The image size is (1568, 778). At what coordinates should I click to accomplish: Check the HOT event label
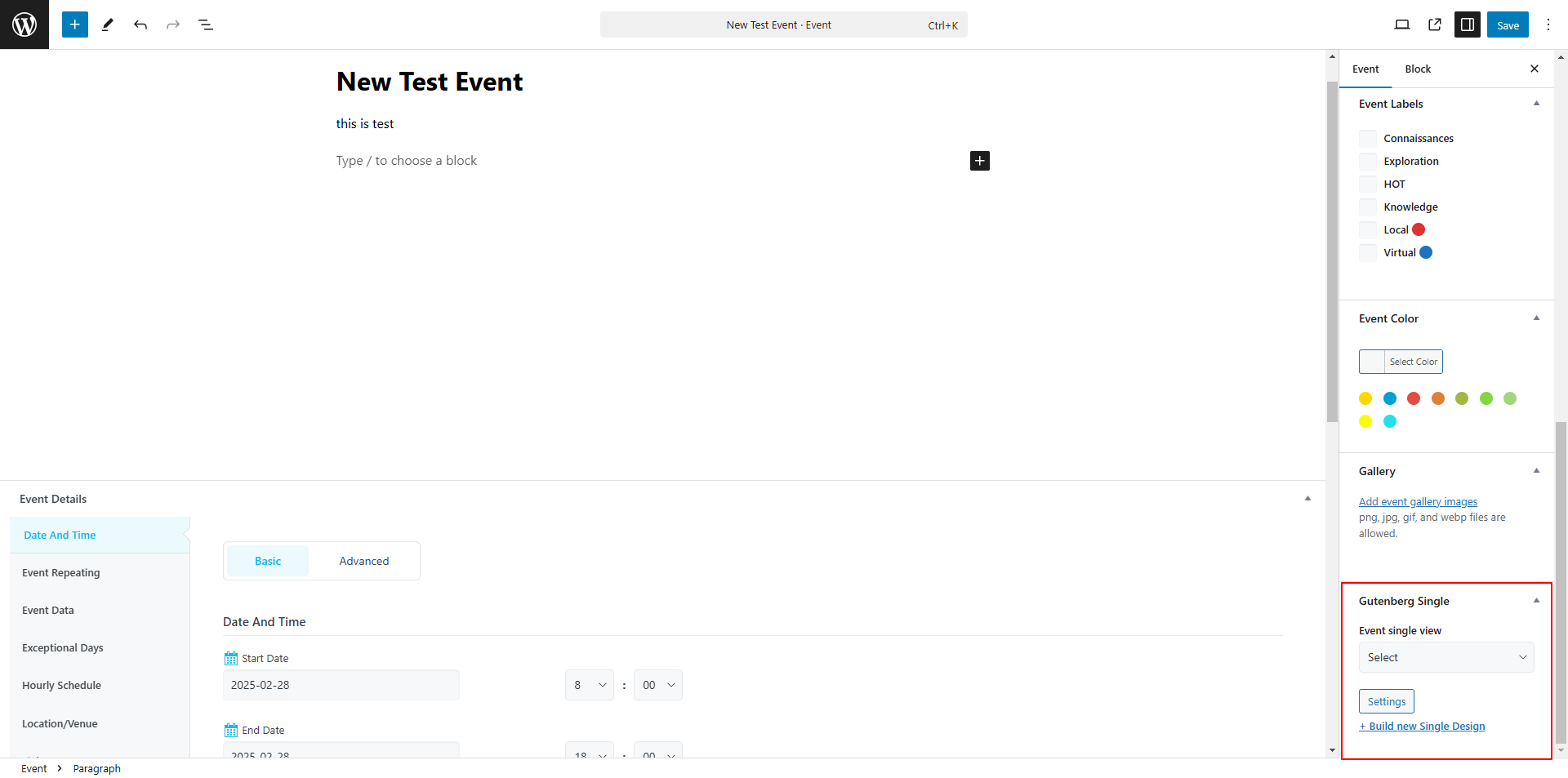[1366, 184]
